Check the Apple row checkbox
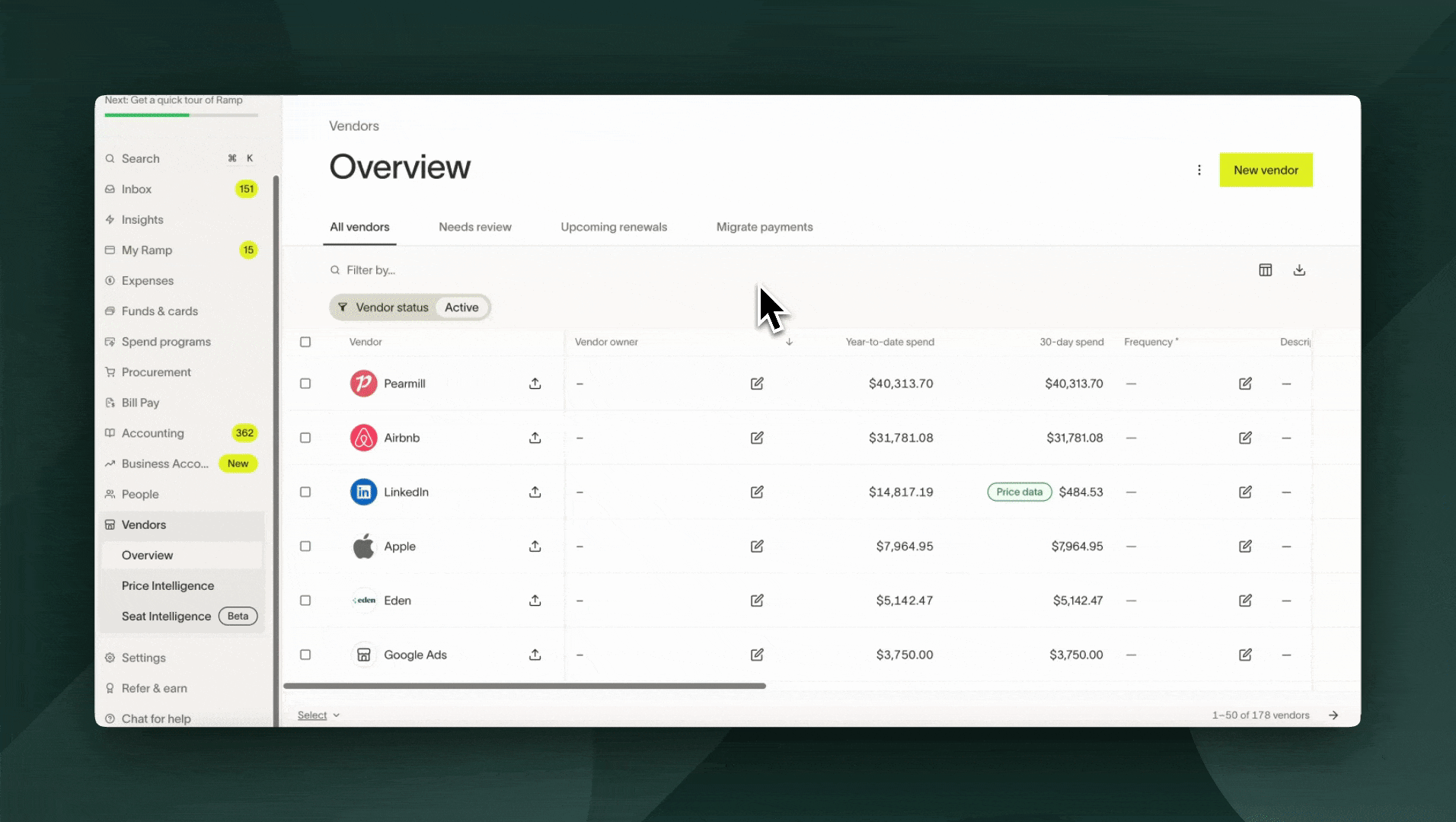This screenshot has height=822, width=1456. (x=305, y=546)
